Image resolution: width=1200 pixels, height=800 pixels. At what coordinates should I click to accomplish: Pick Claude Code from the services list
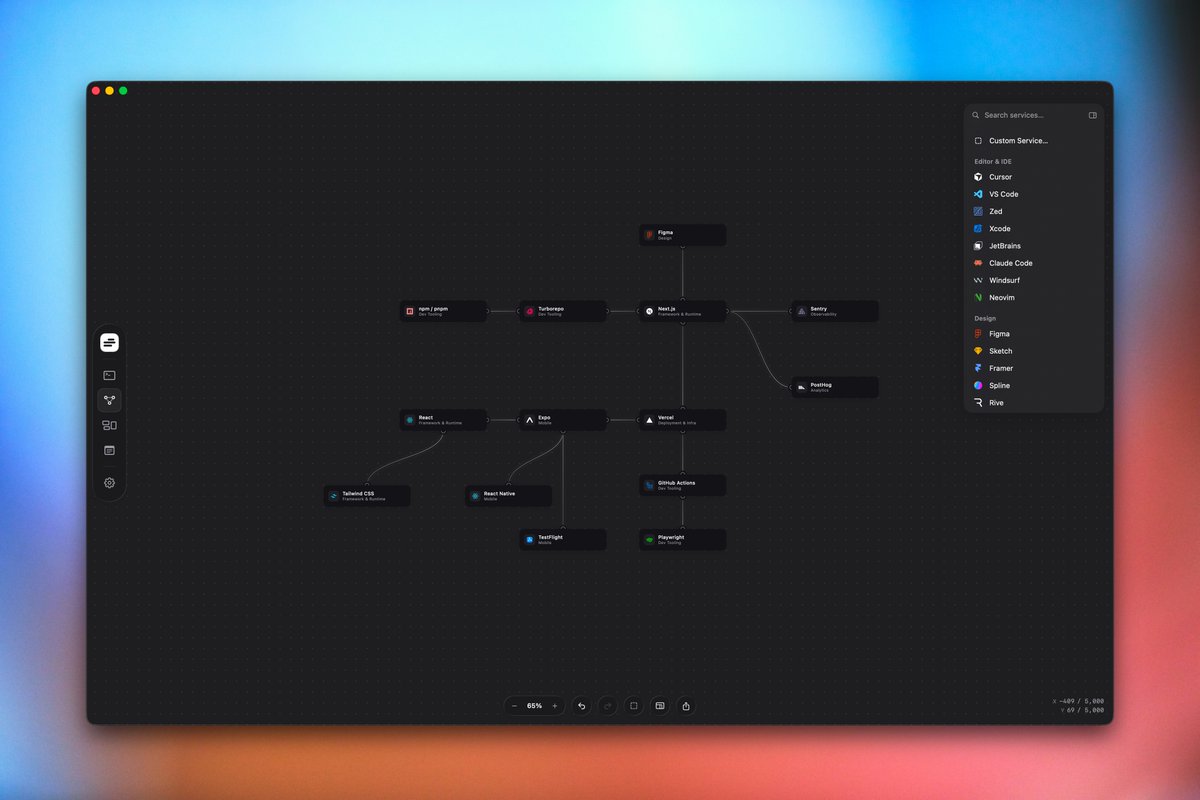pos(1034,263)
